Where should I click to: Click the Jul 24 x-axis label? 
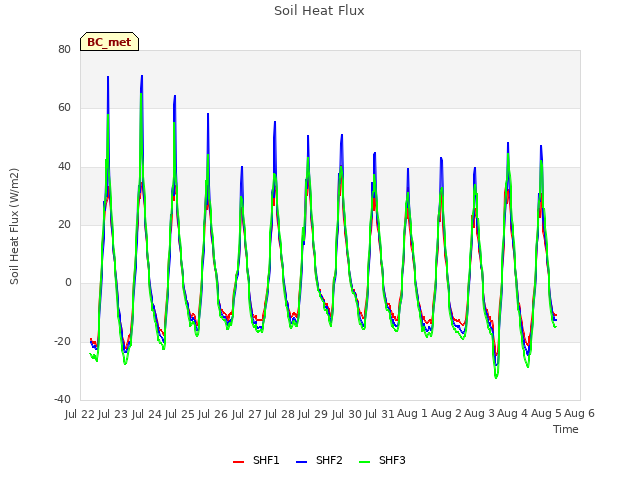[x=147, y=414]
